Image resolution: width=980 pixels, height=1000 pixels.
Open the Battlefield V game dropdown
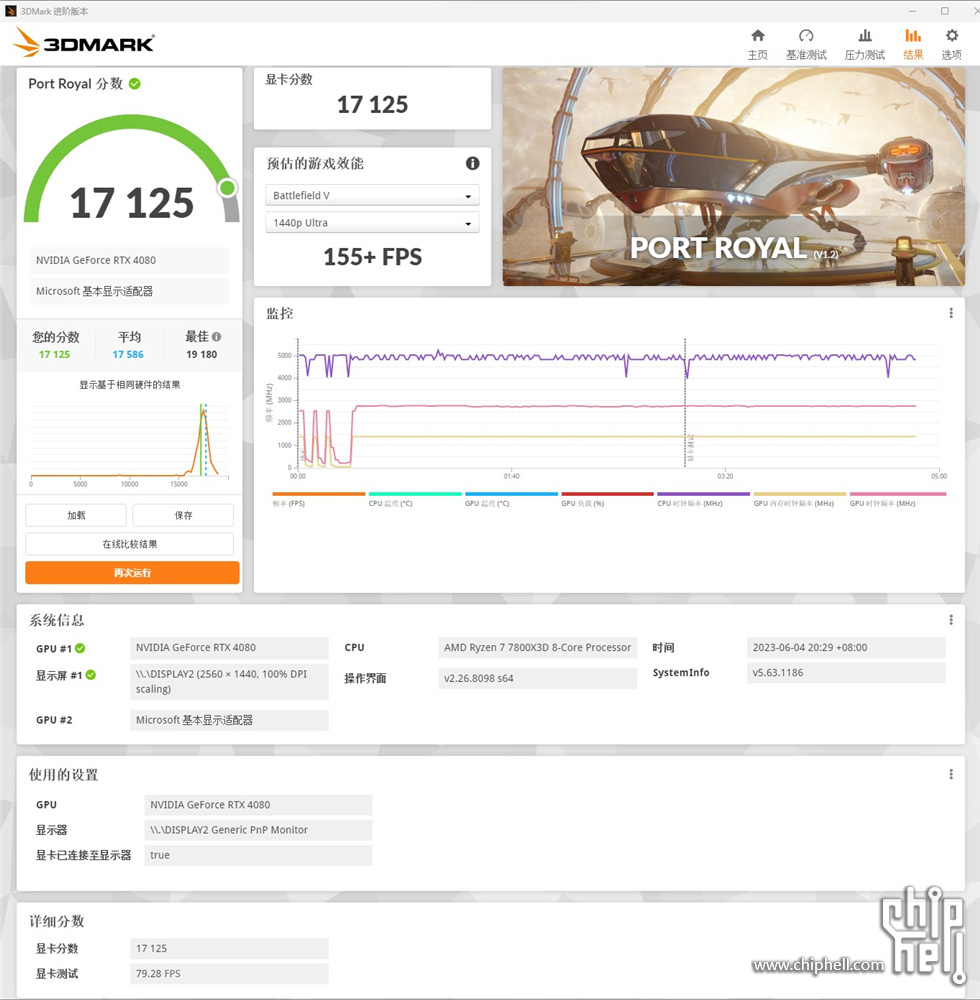(x=372, y=195)
